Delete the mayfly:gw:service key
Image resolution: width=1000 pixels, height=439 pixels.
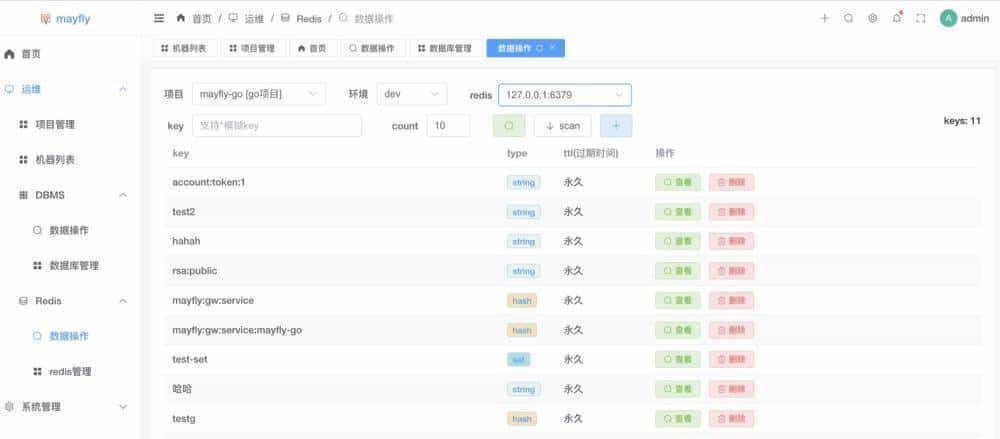[x=731, y=301]
